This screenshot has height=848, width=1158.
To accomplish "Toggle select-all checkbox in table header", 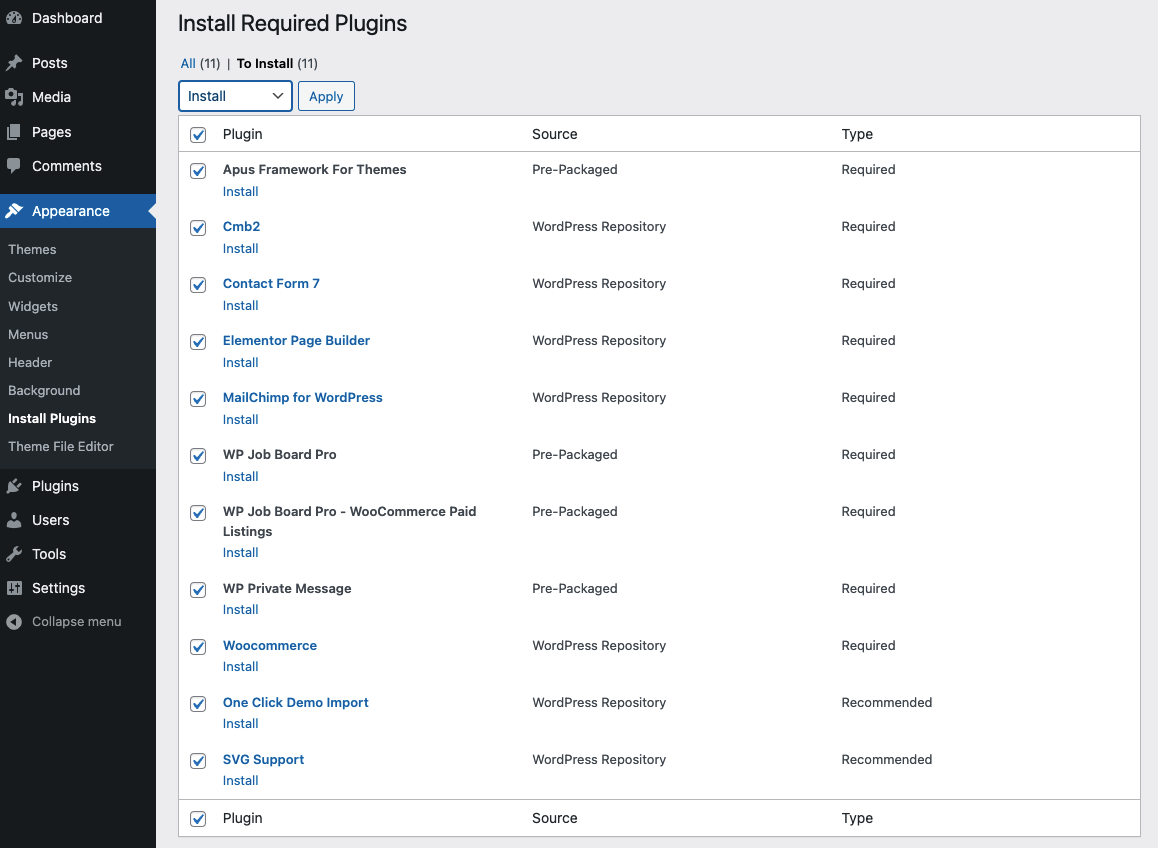I will (198, 134).
